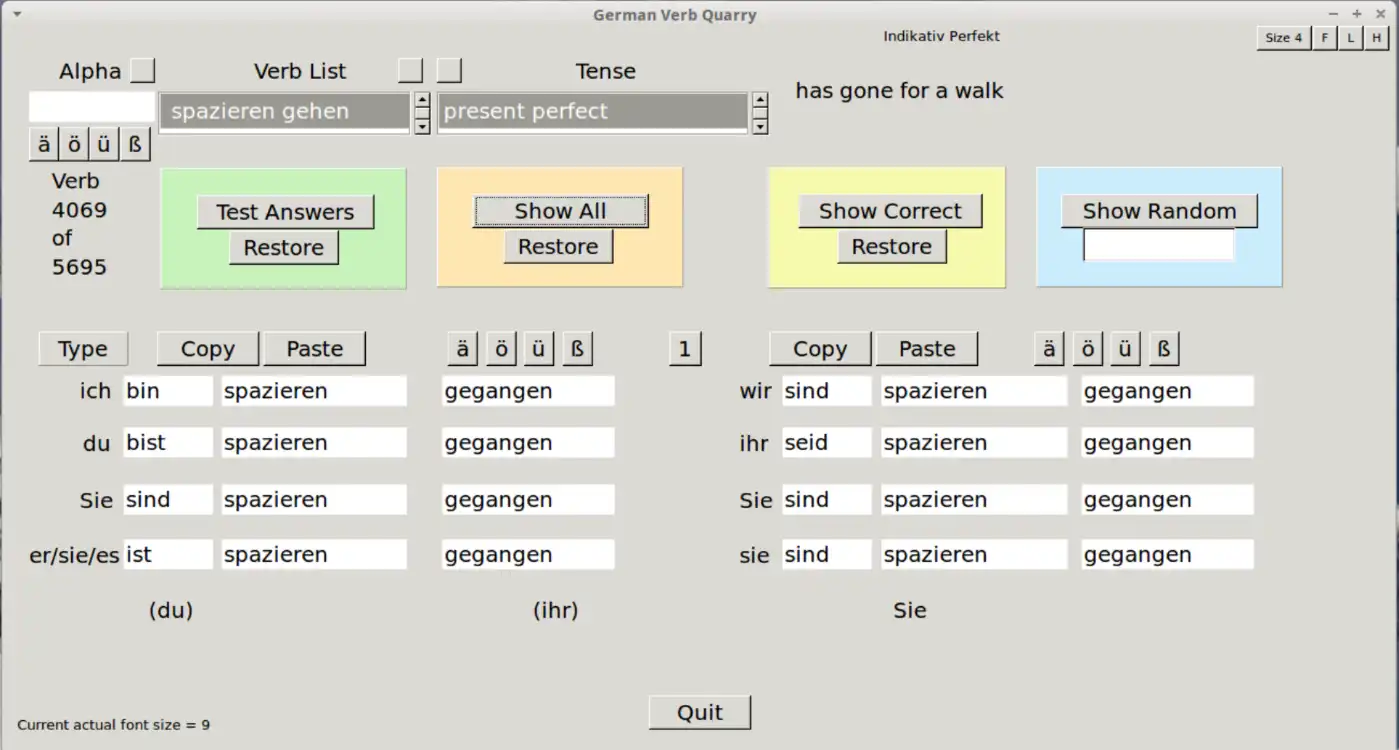The image size is (1399, 750).
Task: Click the Alpha search input field
Action: (92, 107)
